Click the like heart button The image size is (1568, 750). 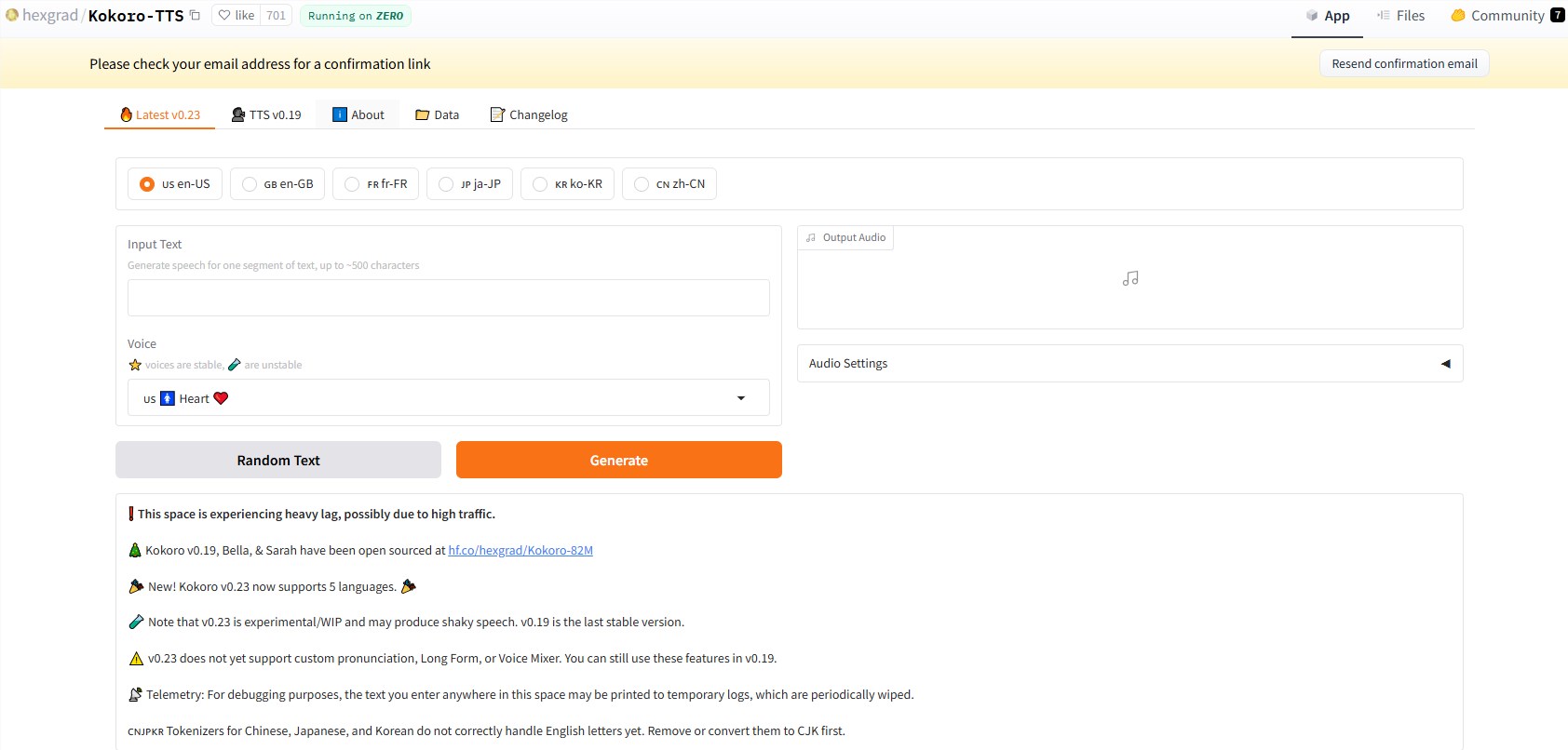point(237,15)
